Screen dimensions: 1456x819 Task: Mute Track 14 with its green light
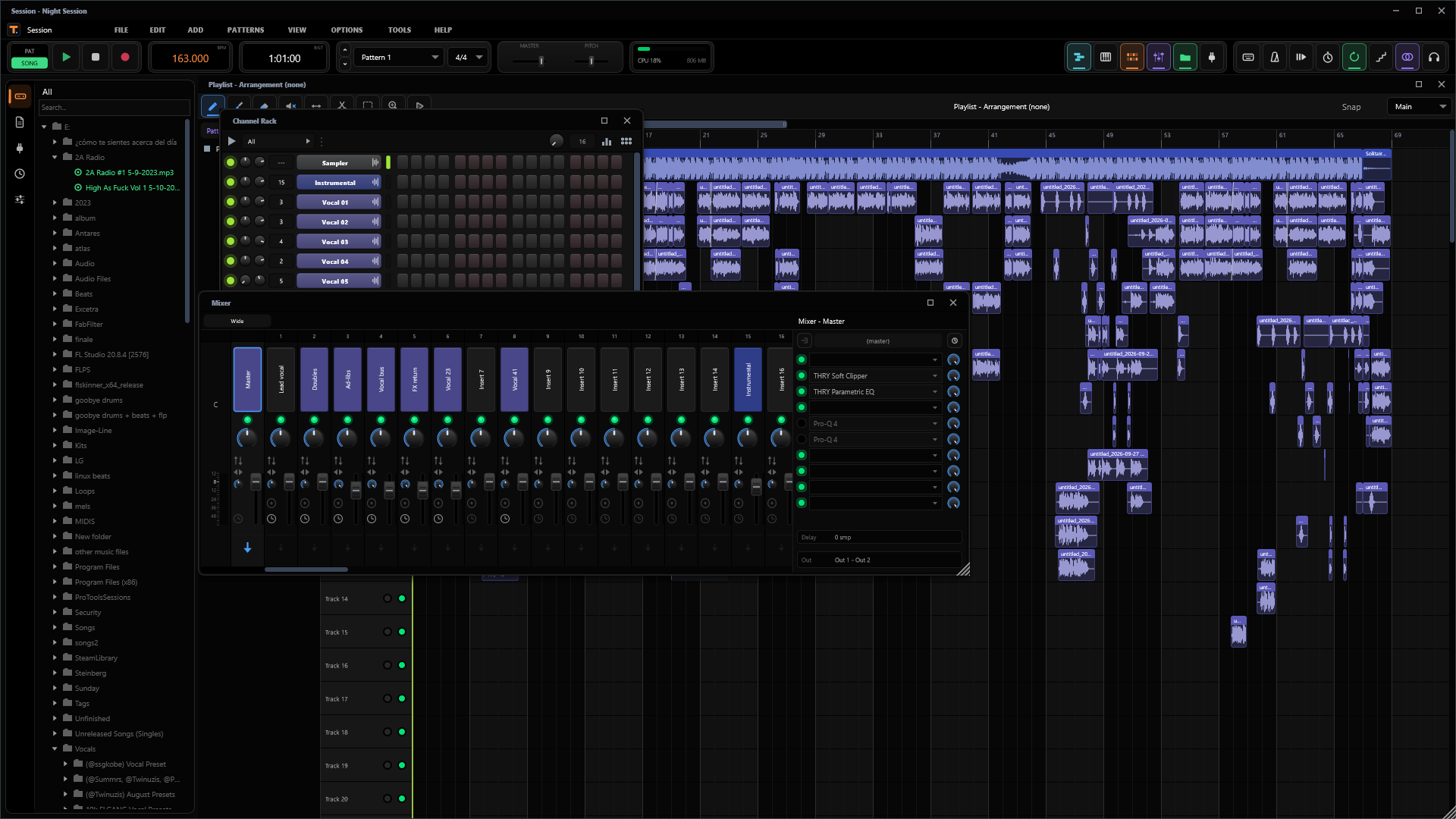(x=402, y=598)
